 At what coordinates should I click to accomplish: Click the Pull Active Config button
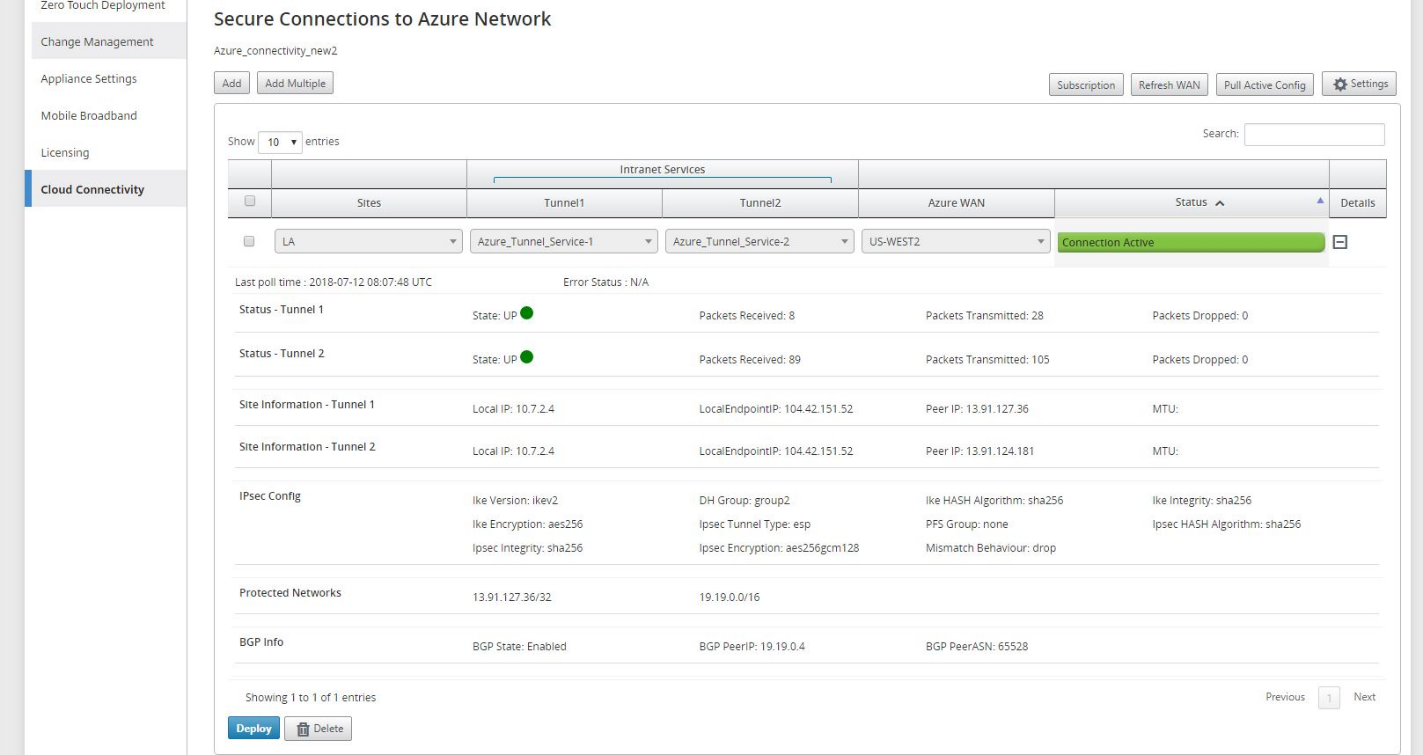[1265, 85]
